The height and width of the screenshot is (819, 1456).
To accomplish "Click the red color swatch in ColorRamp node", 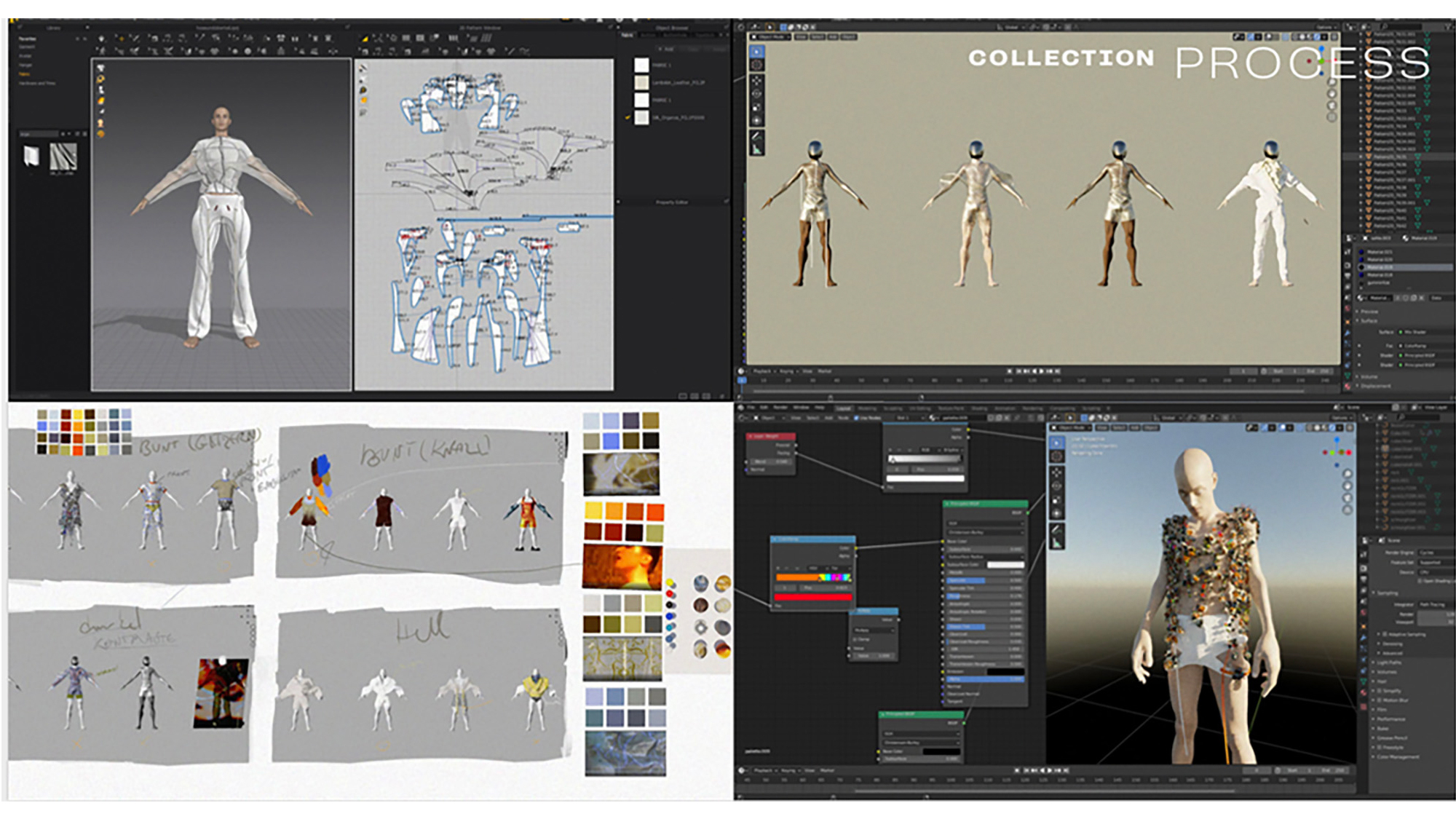I will click(x=812, y=597).
